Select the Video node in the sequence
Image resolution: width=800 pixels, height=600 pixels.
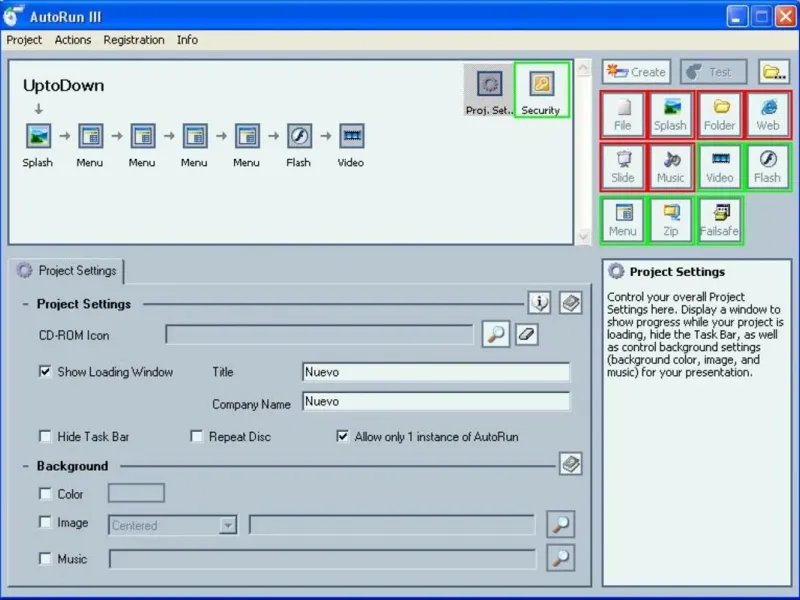tap(351, 146)
